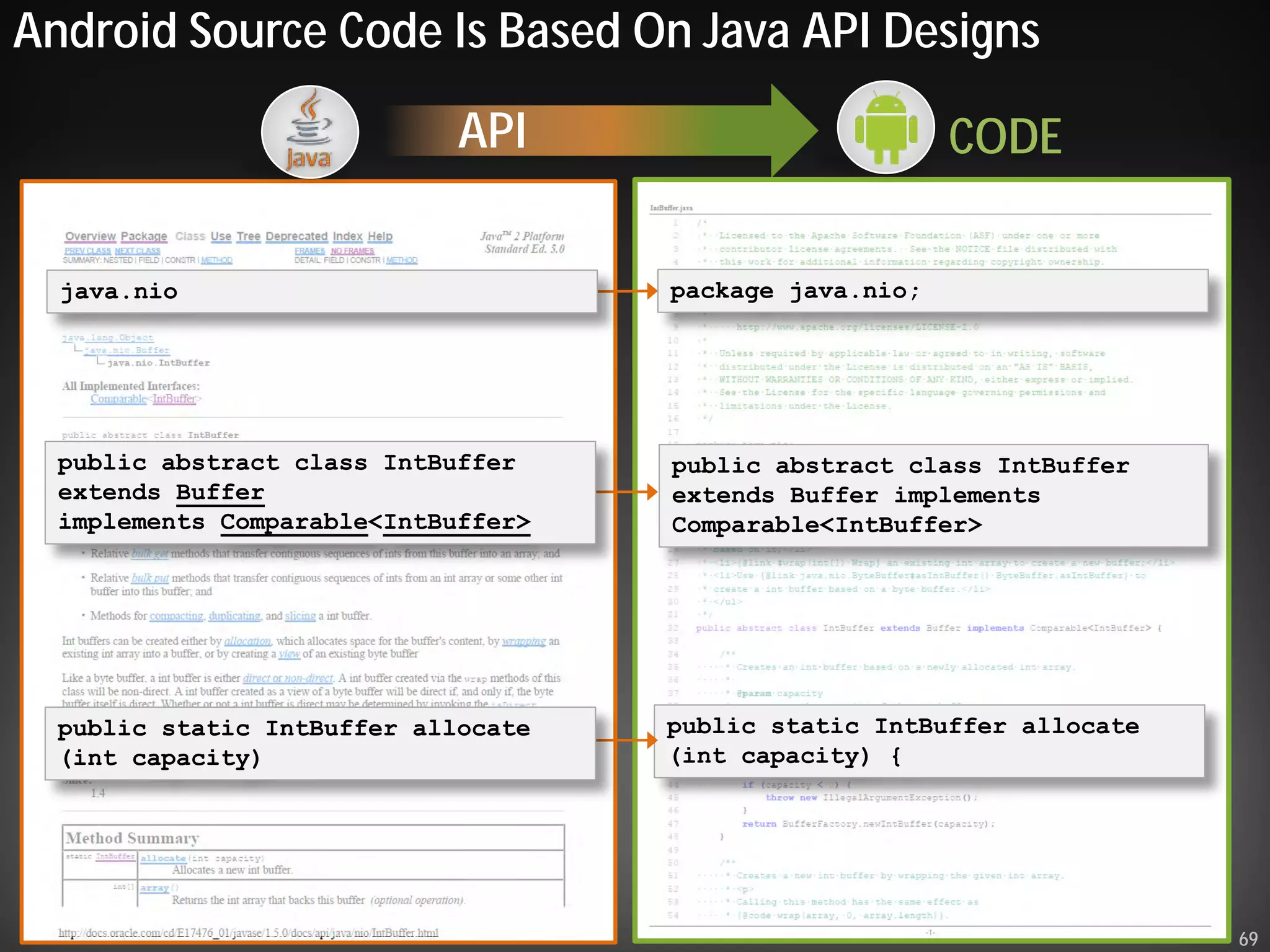The width and height of the screenshot is (1270, 952).
Task: Click the docs.oracle.com IntBuffer URL
Action: pos(248,933)
